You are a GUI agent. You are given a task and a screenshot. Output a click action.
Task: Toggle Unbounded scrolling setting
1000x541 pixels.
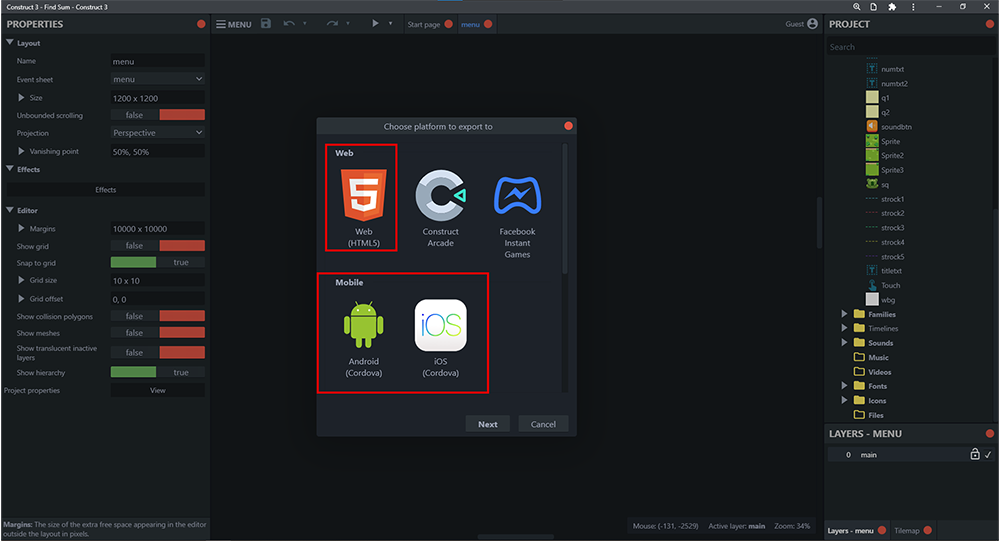click(x=158, y=115)
